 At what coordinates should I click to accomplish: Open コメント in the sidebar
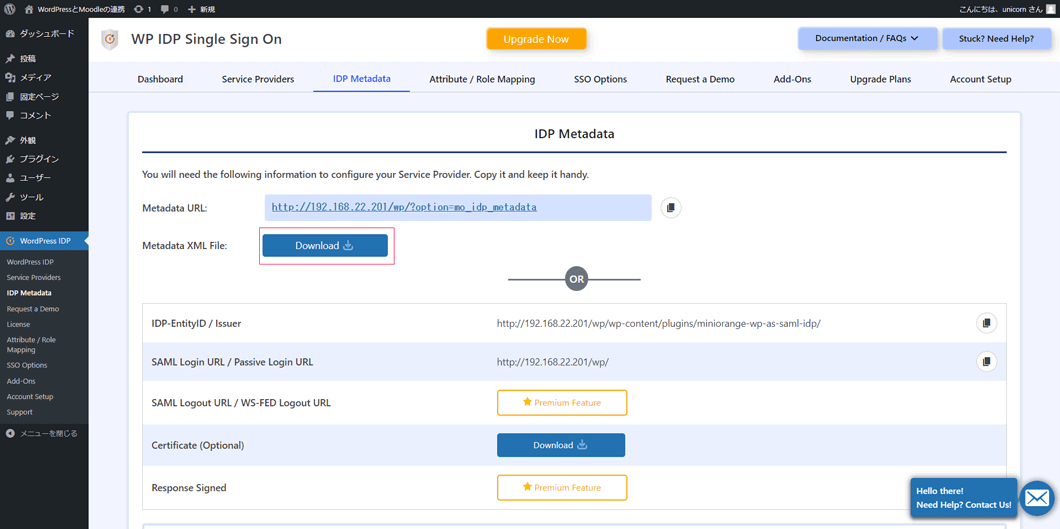[x=44, y=116]
